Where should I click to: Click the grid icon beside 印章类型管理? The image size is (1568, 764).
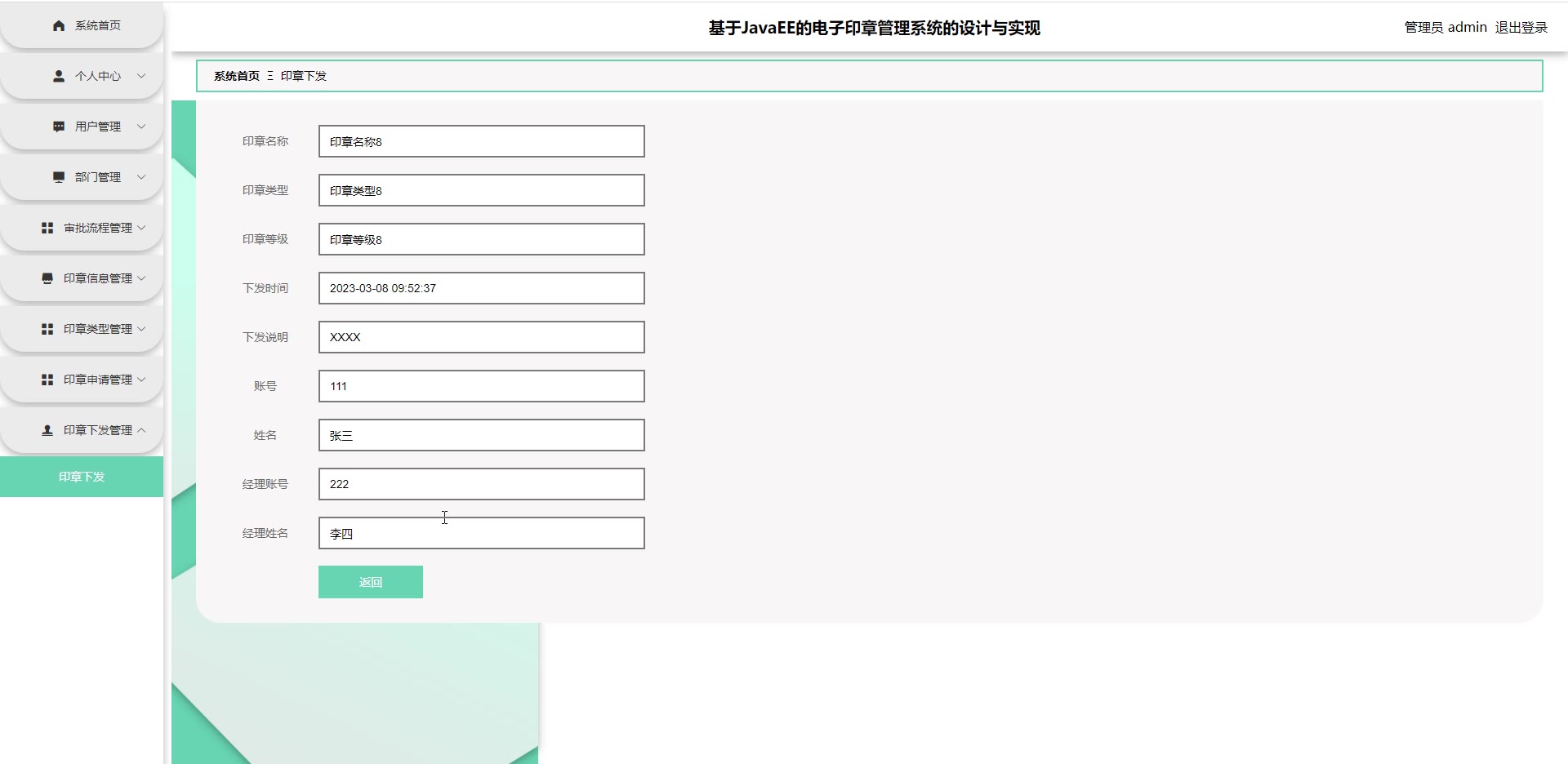47,329
